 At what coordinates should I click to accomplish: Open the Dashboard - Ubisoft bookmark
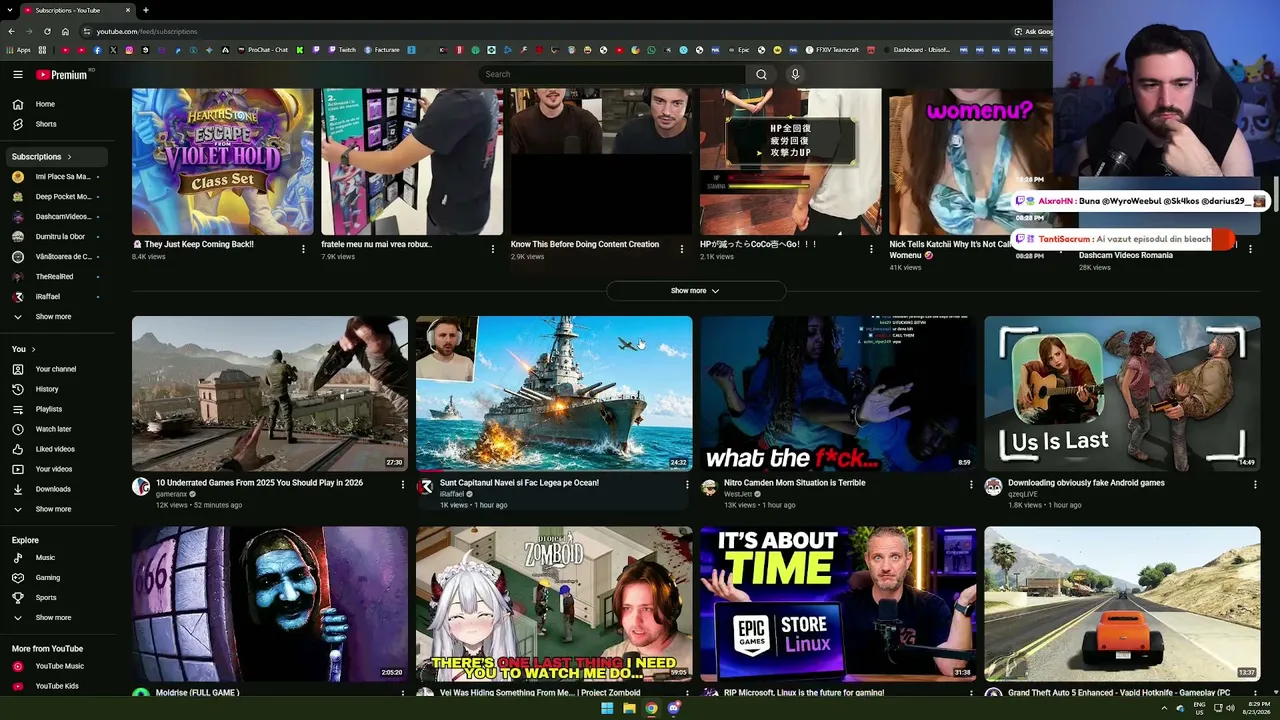pos(917,50)
